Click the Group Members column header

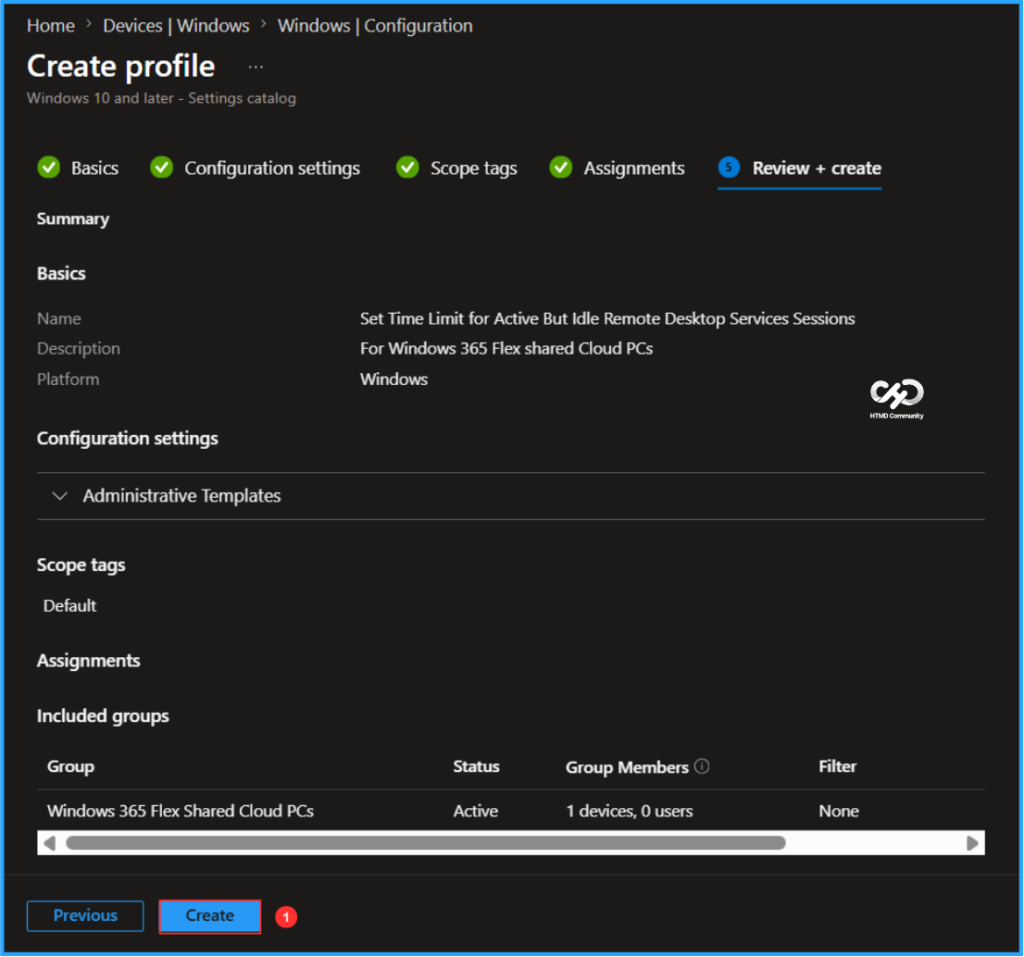[x=627, y=767]
